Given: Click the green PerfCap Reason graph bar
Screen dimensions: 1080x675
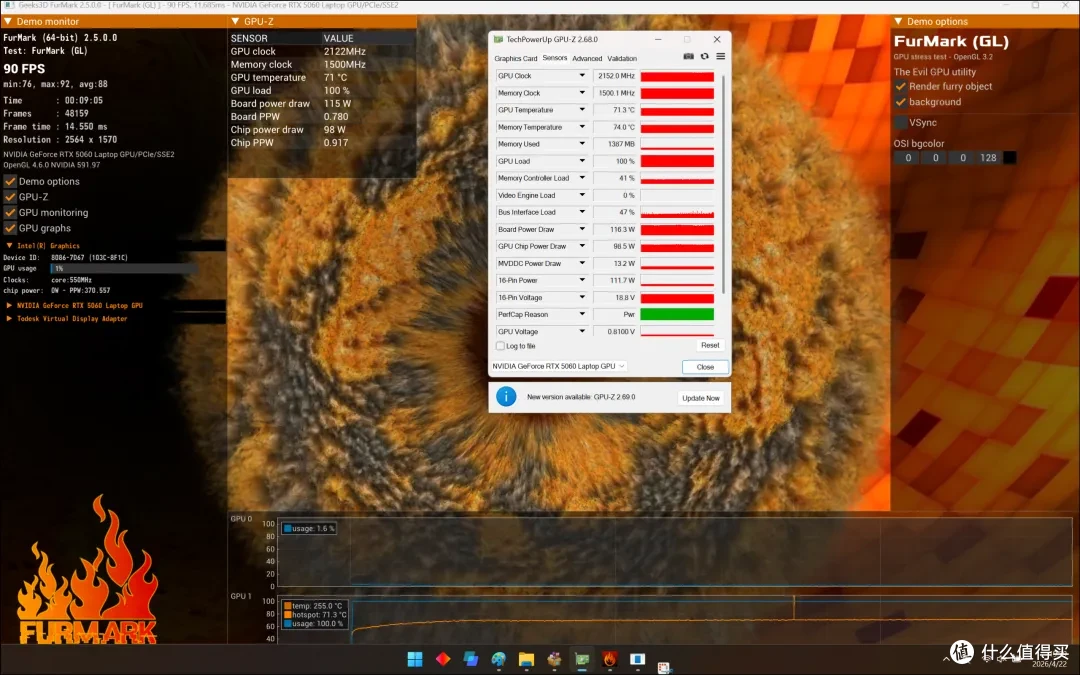Looking at the screenshot, I should click(x=677, y=314).
